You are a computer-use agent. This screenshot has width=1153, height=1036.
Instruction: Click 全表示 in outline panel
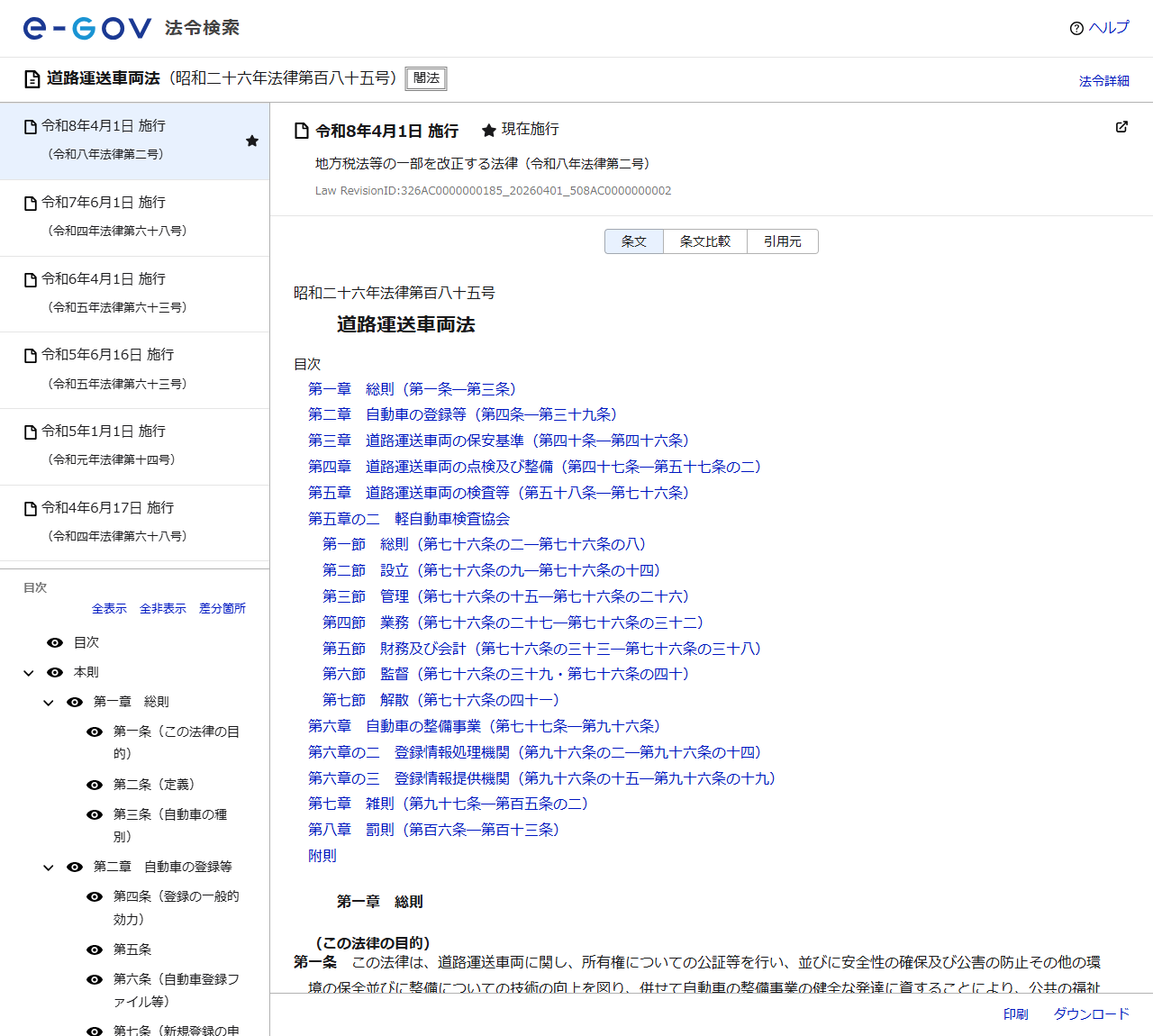click(109, 609)
